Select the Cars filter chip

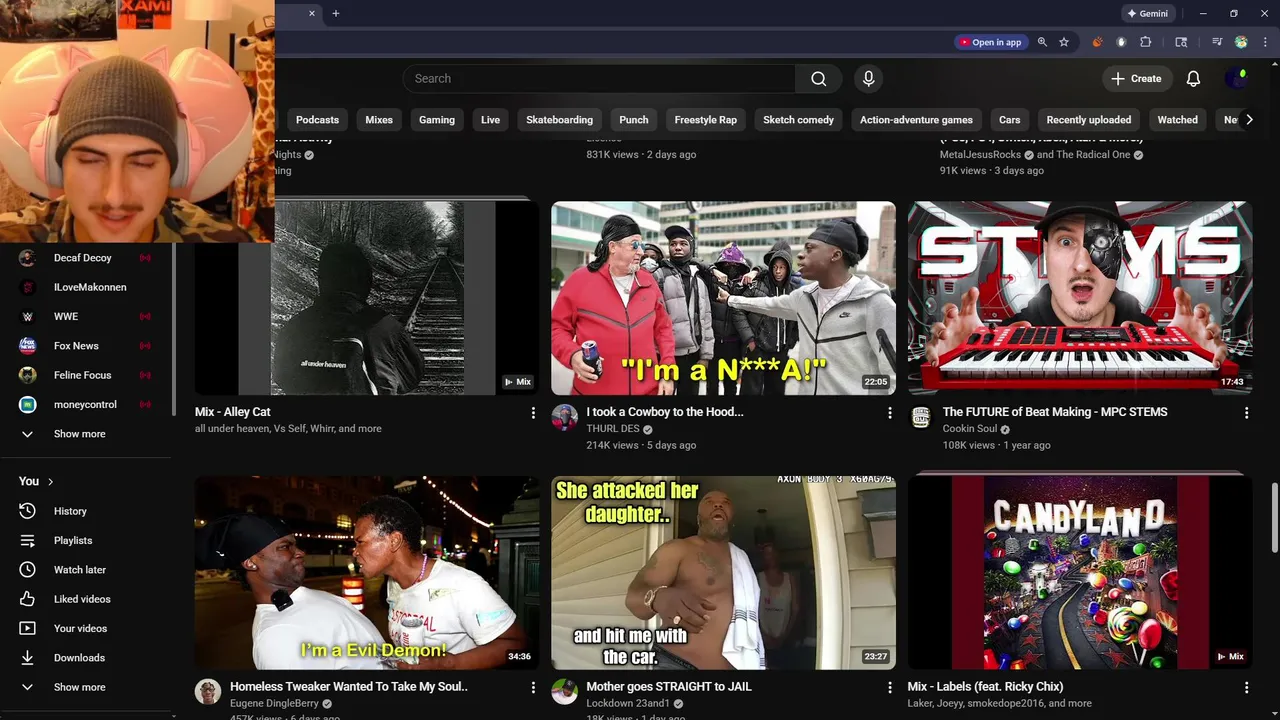(x=1010, y=120)
